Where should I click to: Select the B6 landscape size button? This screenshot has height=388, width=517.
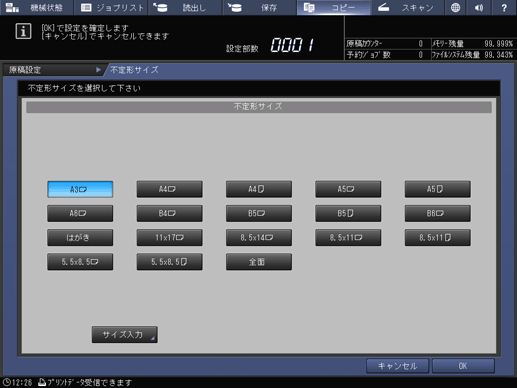[x=438, y=213]
